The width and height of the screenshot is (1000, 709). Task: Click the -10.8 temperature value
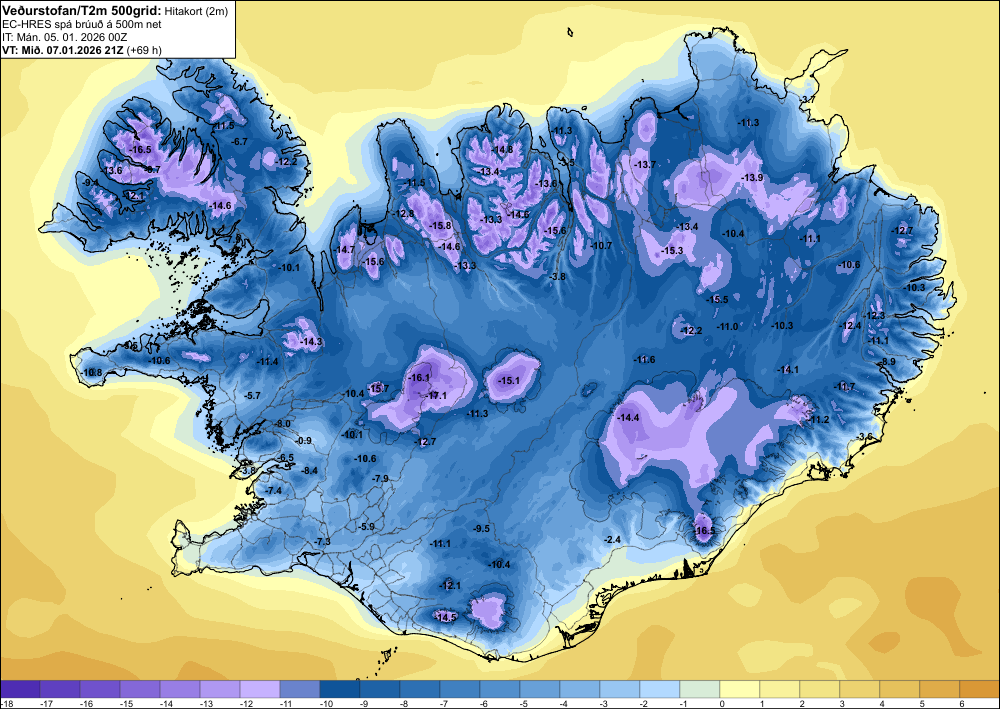pos(92,372)
